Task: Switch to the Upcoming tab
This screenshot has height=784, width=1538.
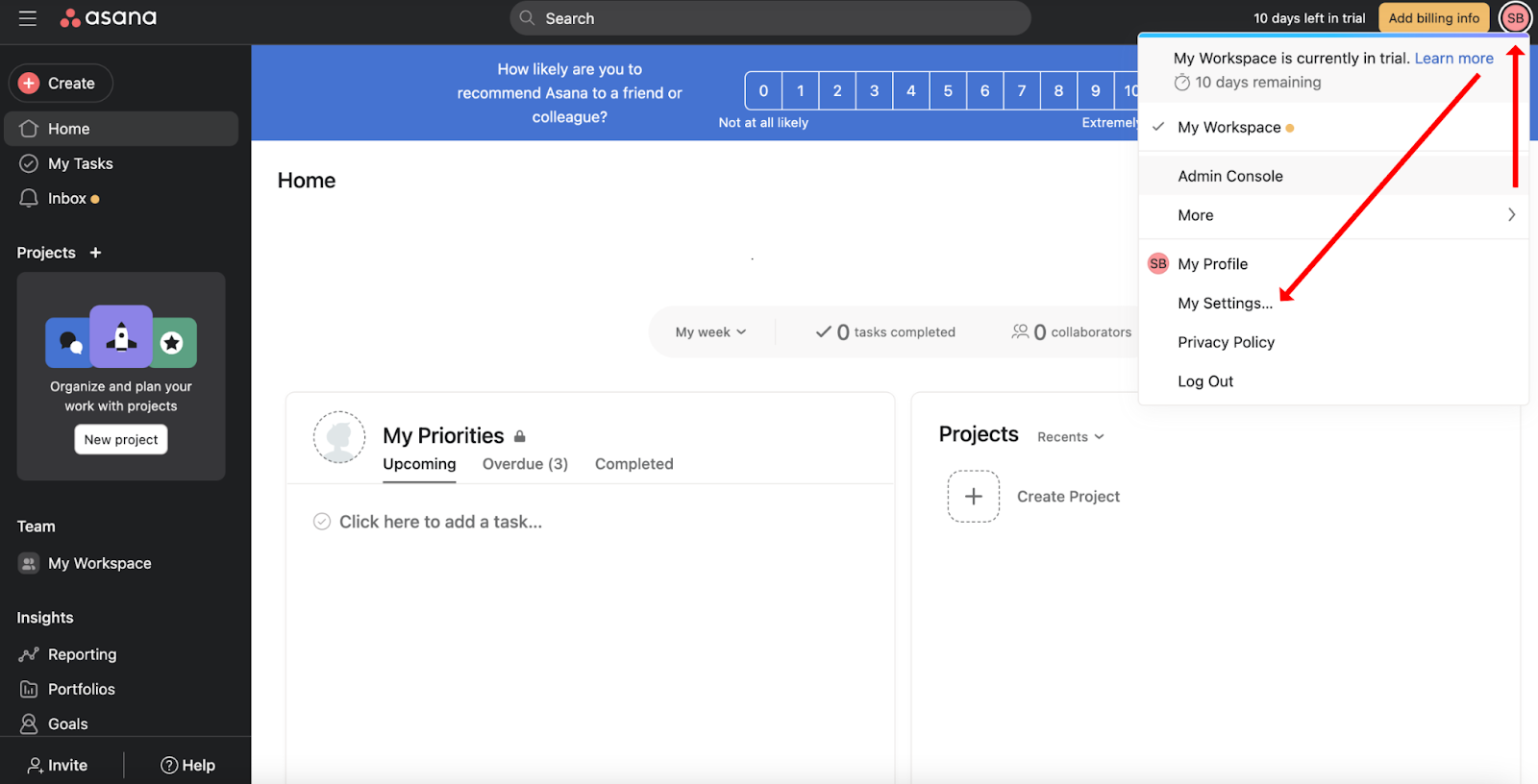Action: tap(419, 464)
